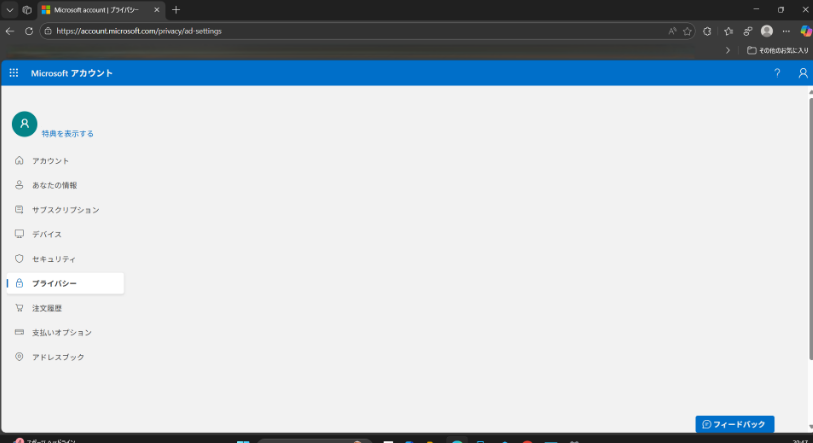This screenshot has width=813, height=443.
Task: Select プライバシー in the sidebar
Action: [x=65, y=283]
